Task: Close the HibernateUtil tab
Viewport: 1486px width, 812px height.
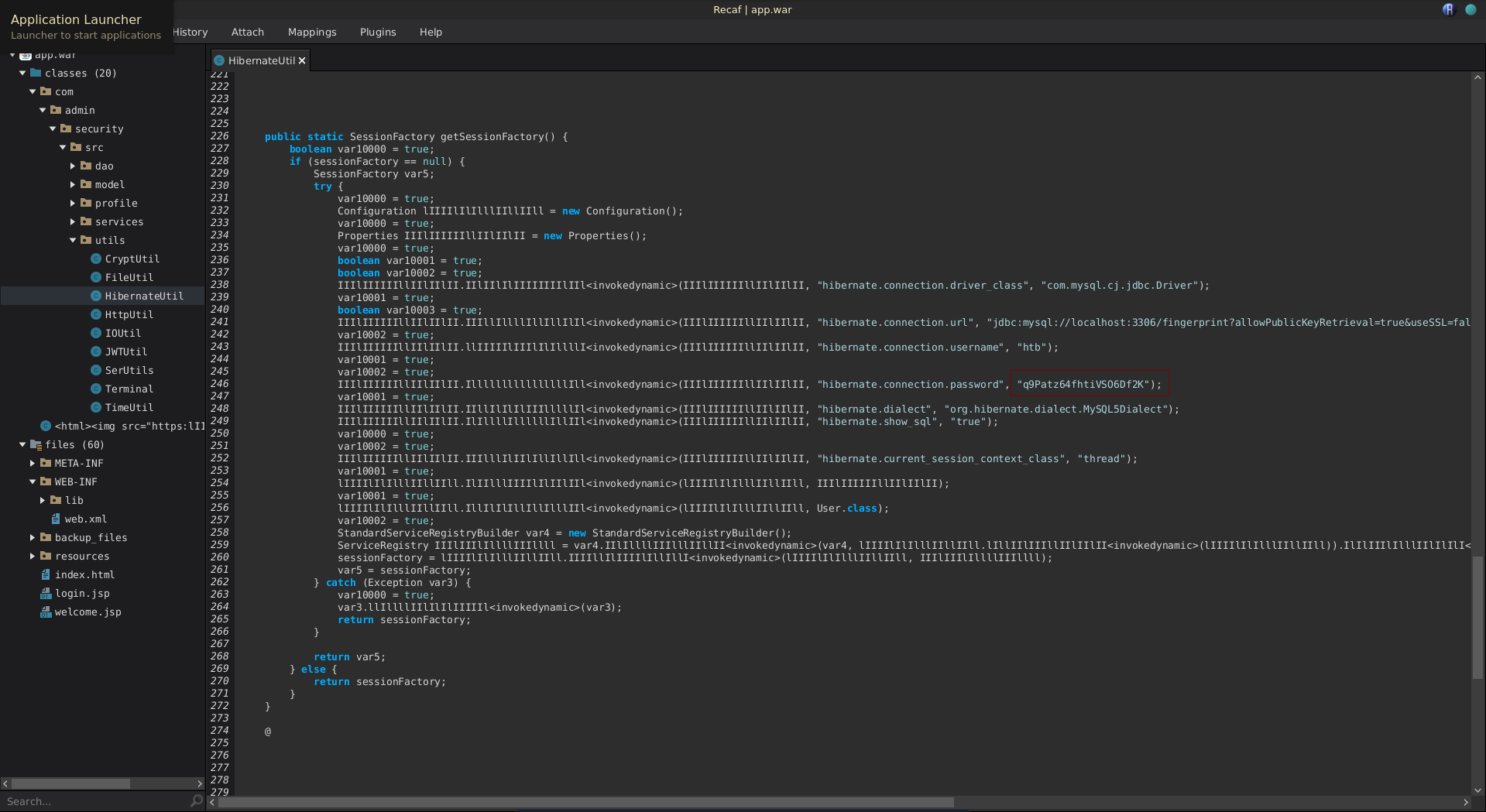Action: click(x=302, y=61)
